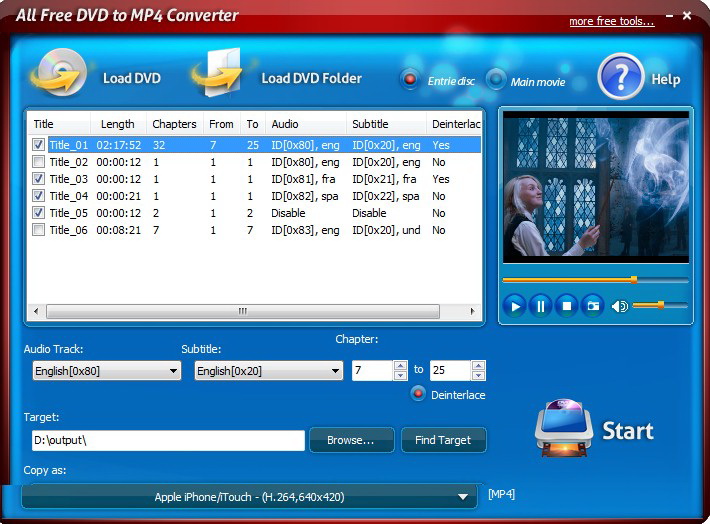Click the title list horizontal scrollbar
This screenshot has height=524, width=710.
point(243,311)
